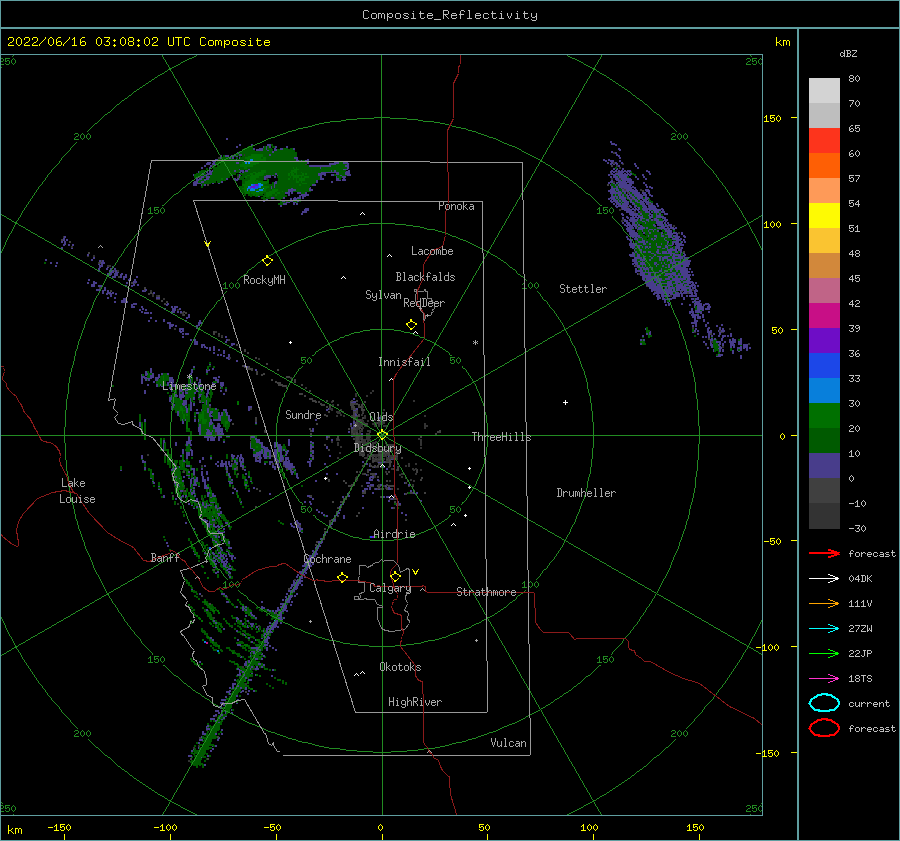This screenshot has width=900, height=841.
Task: Select the white 04DK arrow legend symbol
Action: point(824,579)
